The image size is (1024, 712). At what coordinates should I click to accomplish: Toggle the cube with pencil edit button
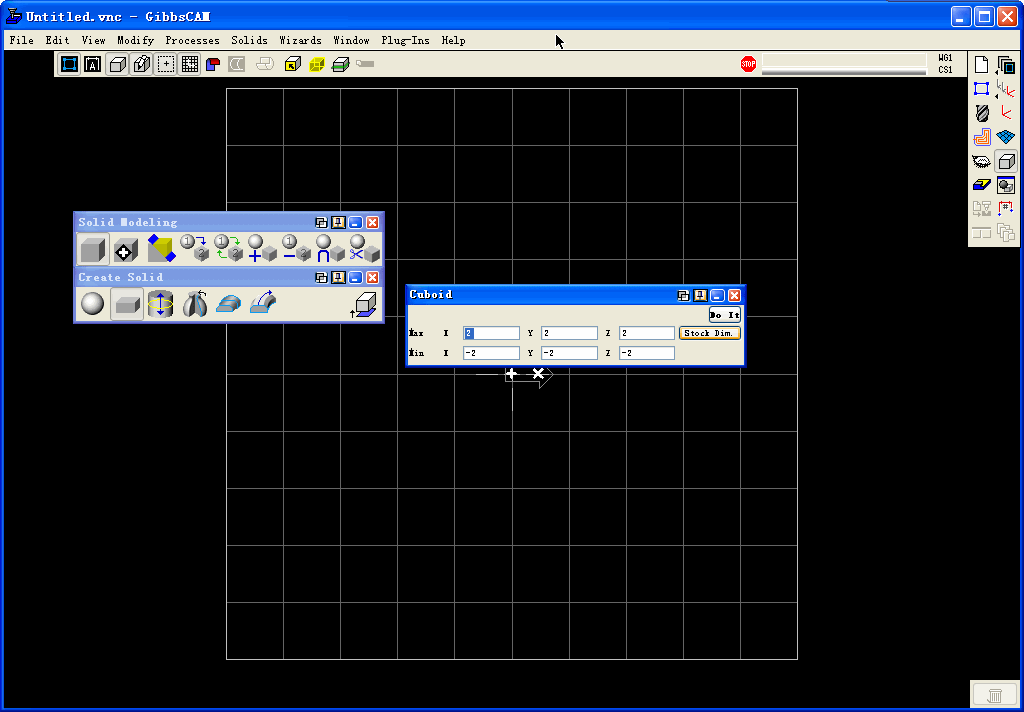(142, 64)
